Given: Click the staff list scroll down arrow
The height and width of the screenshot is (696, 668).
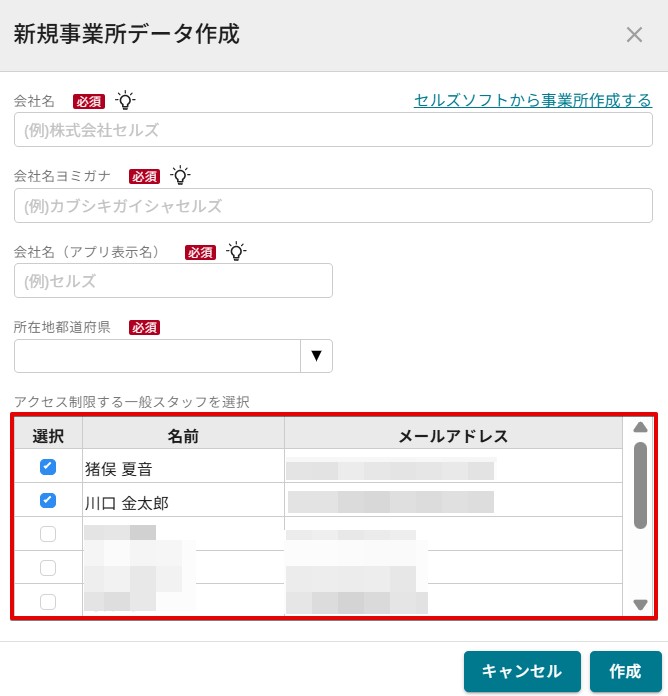Looking at the screenshot, I should point(640,605).
